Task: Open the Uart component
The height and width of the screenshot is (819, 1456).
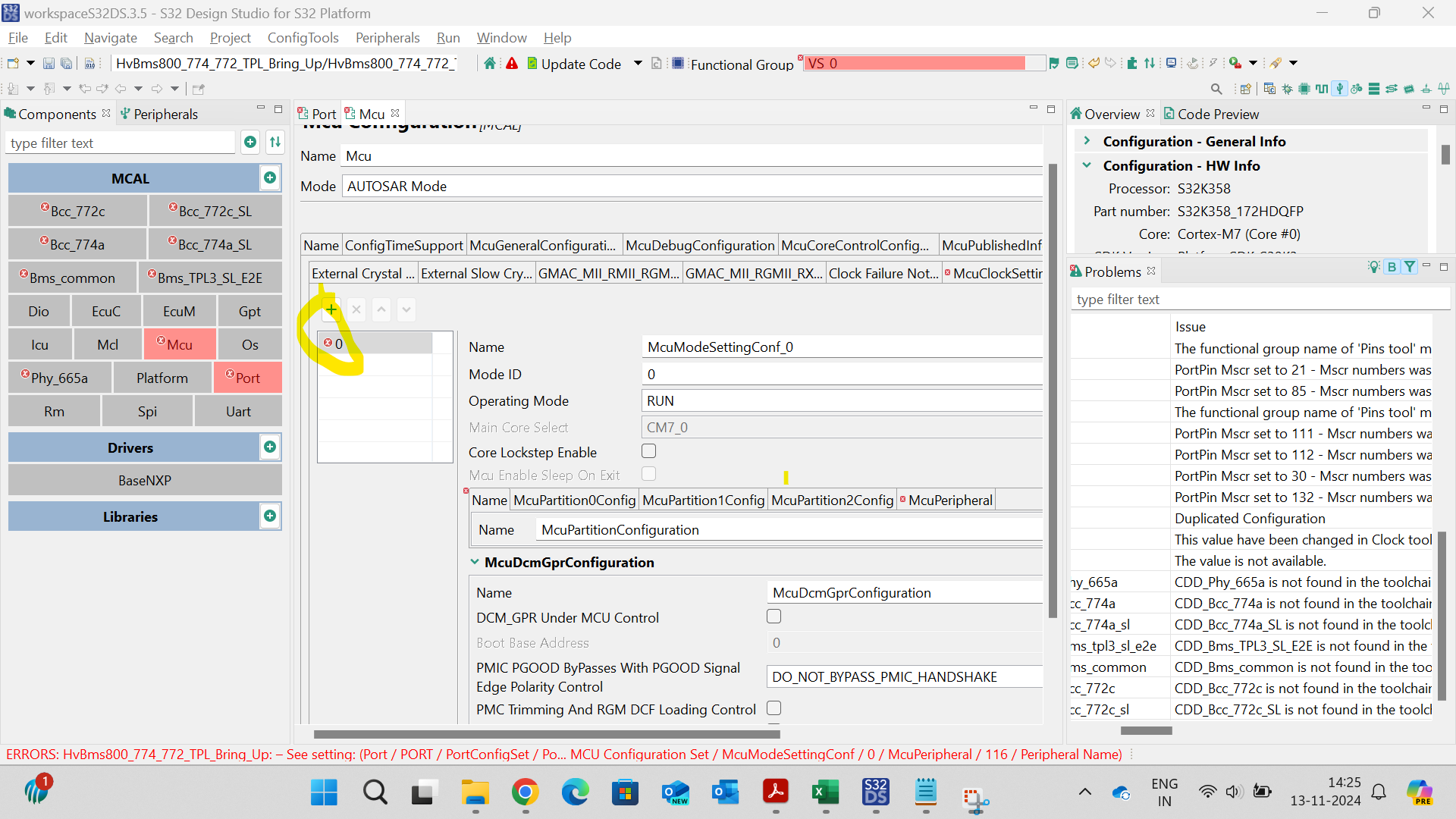Action: (x=238, y=411)
